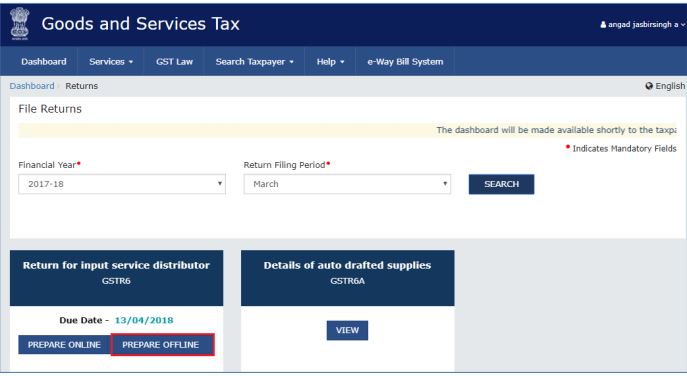Screen dimensions: 687x376
Task: Click the Dashboard breadcrumb link
Action: (x=32, y=86)
